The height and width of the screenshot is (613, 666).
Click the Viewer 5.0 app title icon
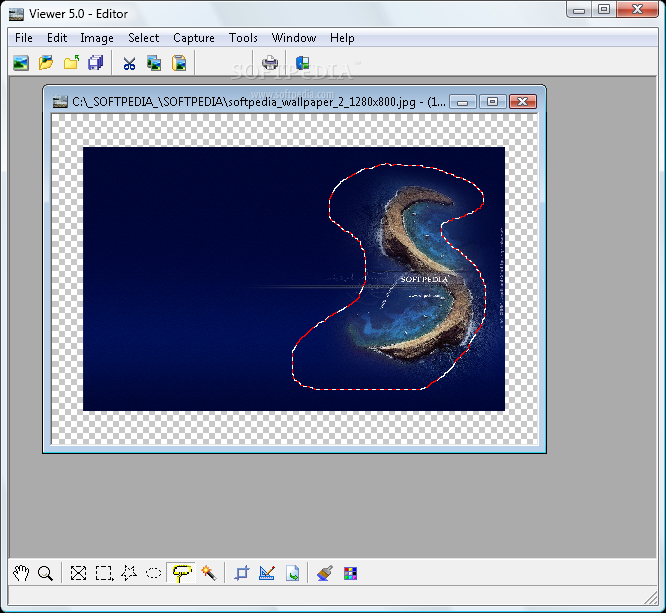click(x=16, y=14)
